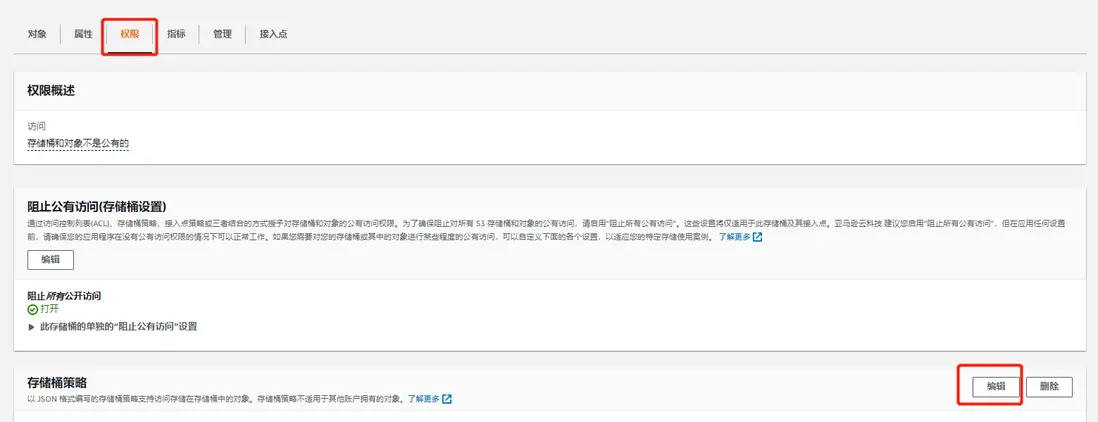Viewport: 1098px width, 422px height.
Task: Click the green 打开 status text
Action: click(49, 309)
